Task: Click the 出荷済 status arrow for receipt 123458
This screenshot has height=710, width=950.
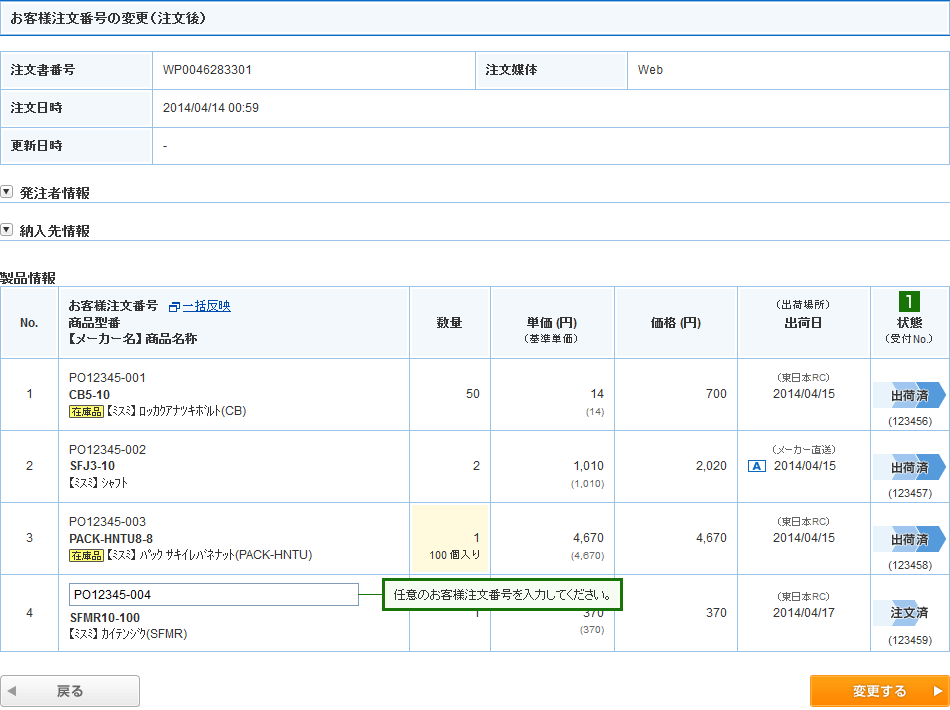Action: point(908,539)
